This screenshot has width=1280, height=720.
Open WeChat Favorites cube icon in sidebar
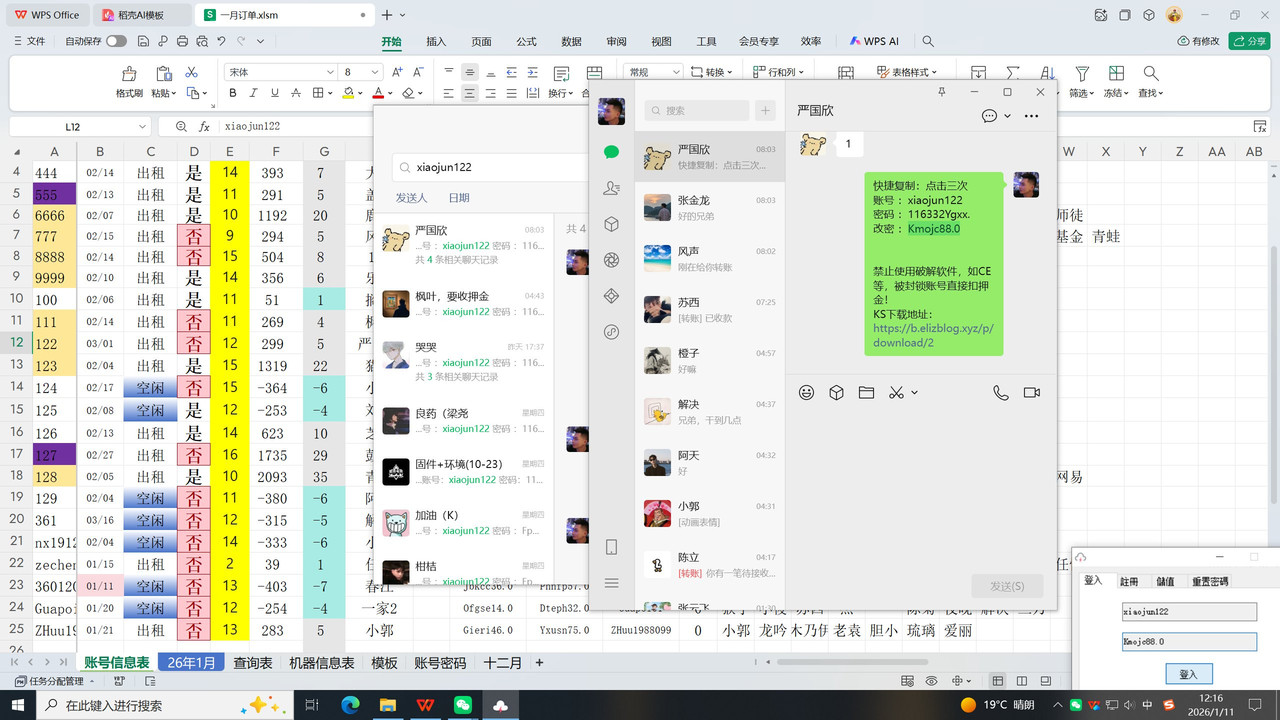611,224
